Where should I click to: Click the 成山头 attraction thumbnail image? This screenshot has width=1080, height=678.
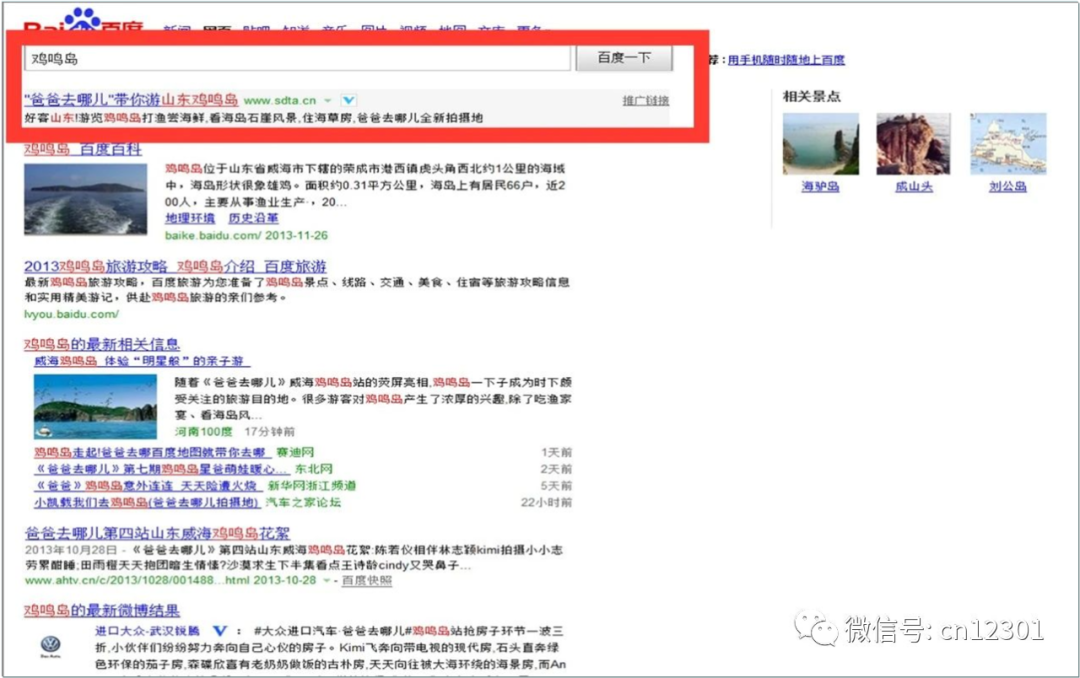(913, 144)
